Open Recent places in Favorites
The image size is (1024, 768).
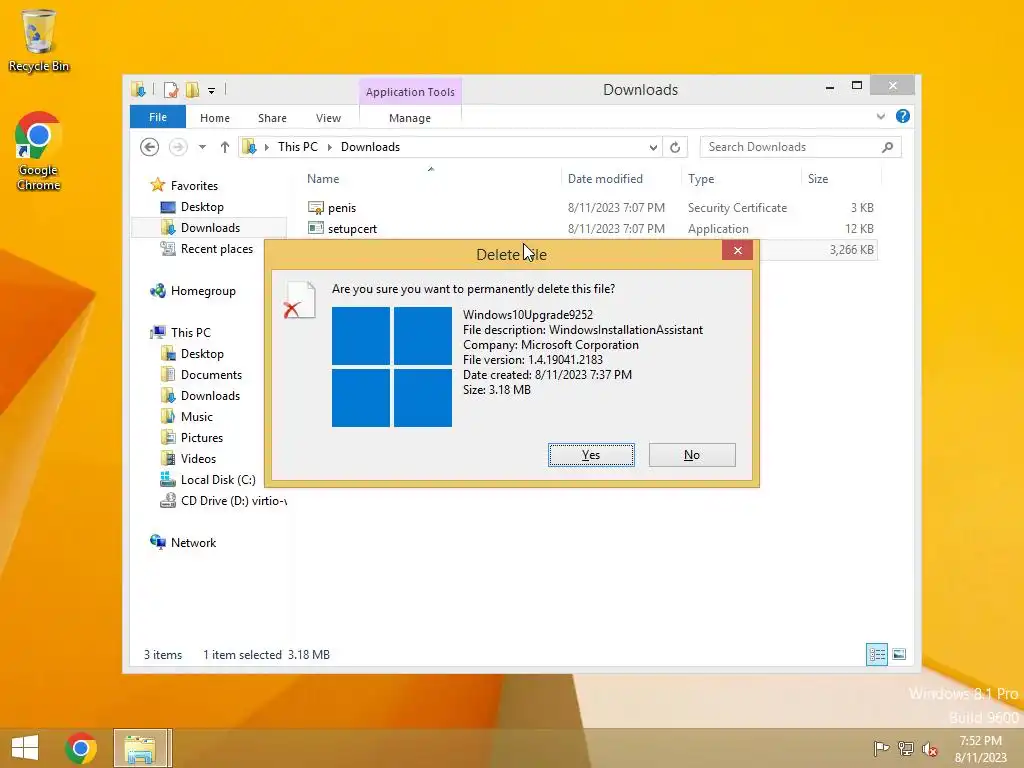pos(217,249)
